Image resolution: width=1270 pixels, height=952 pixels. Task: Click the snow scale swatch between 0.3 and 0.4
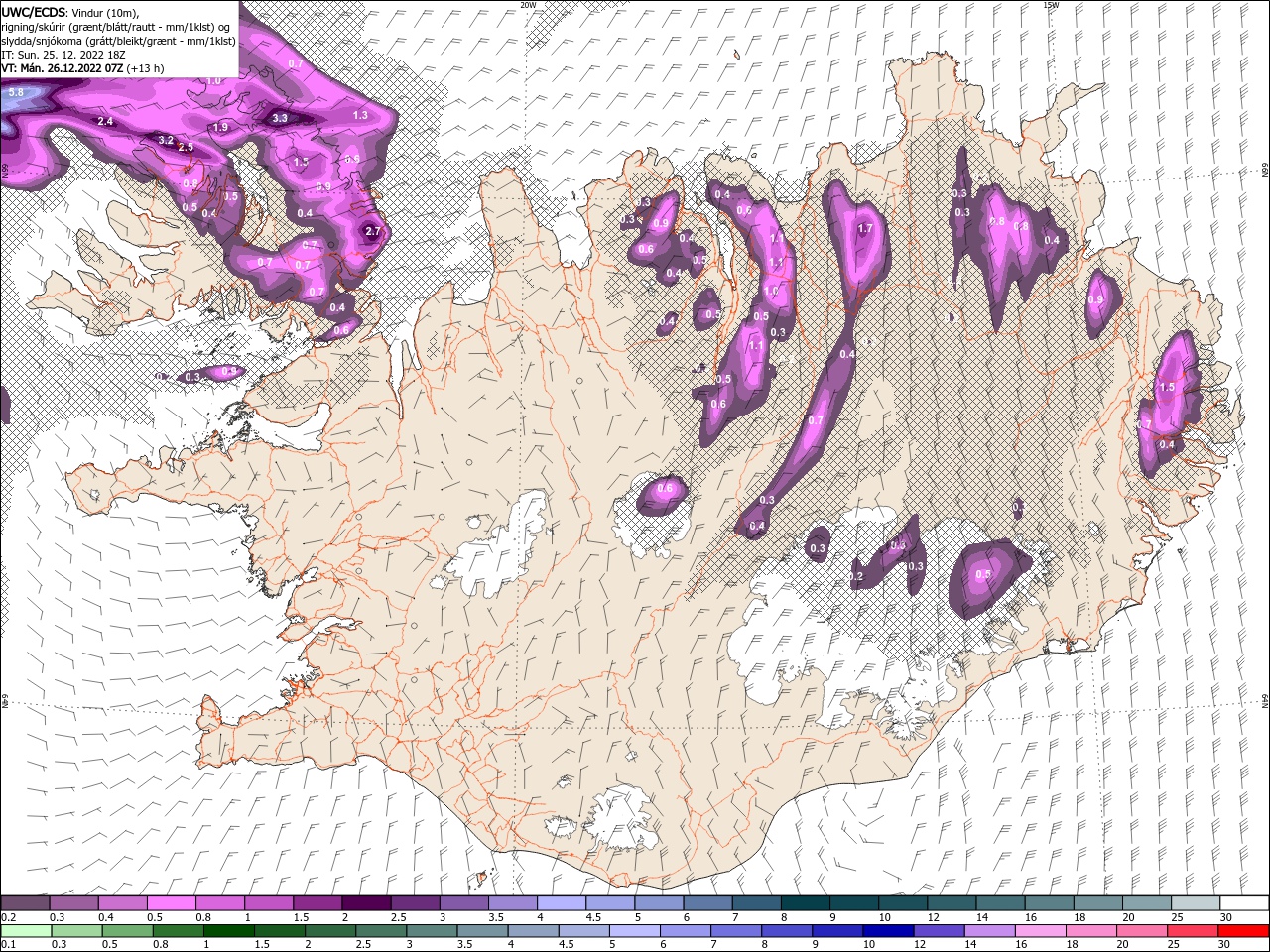pos(73,903)
